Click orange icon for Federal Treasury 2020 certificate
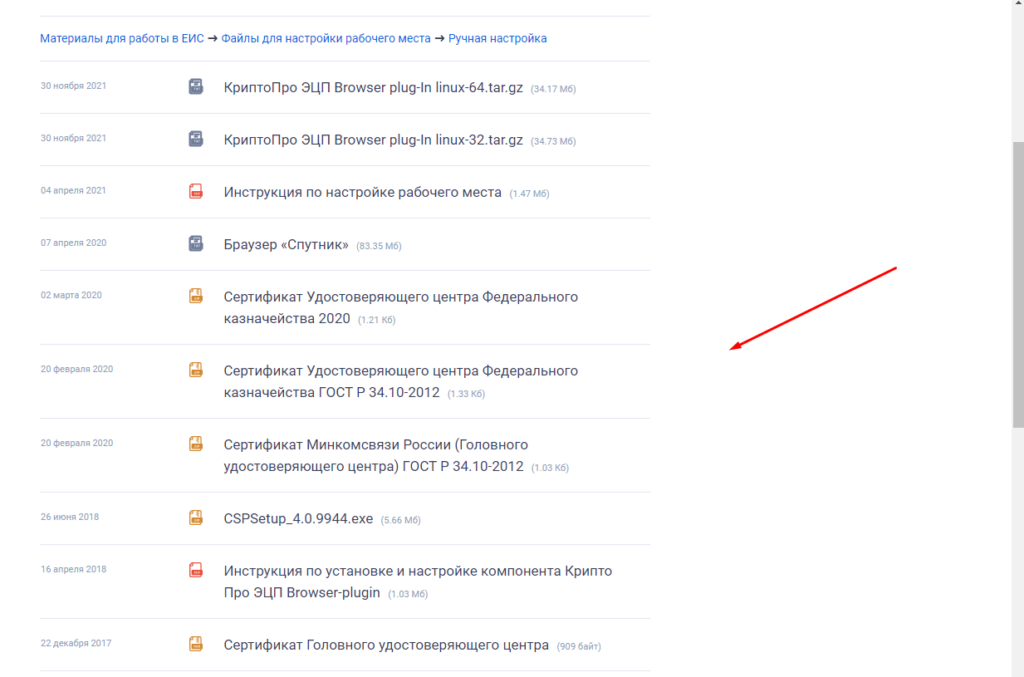Viewport: 1024px width, 677px height. [x=196, y=296]
